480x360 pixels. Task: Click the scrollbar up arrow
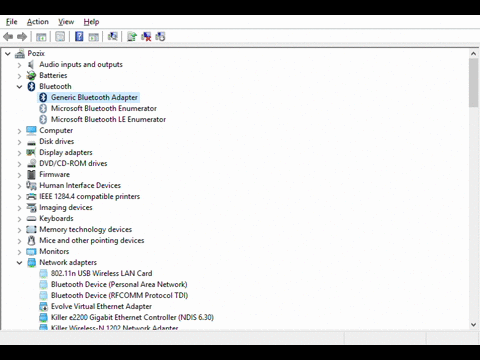tap(473, 53)
